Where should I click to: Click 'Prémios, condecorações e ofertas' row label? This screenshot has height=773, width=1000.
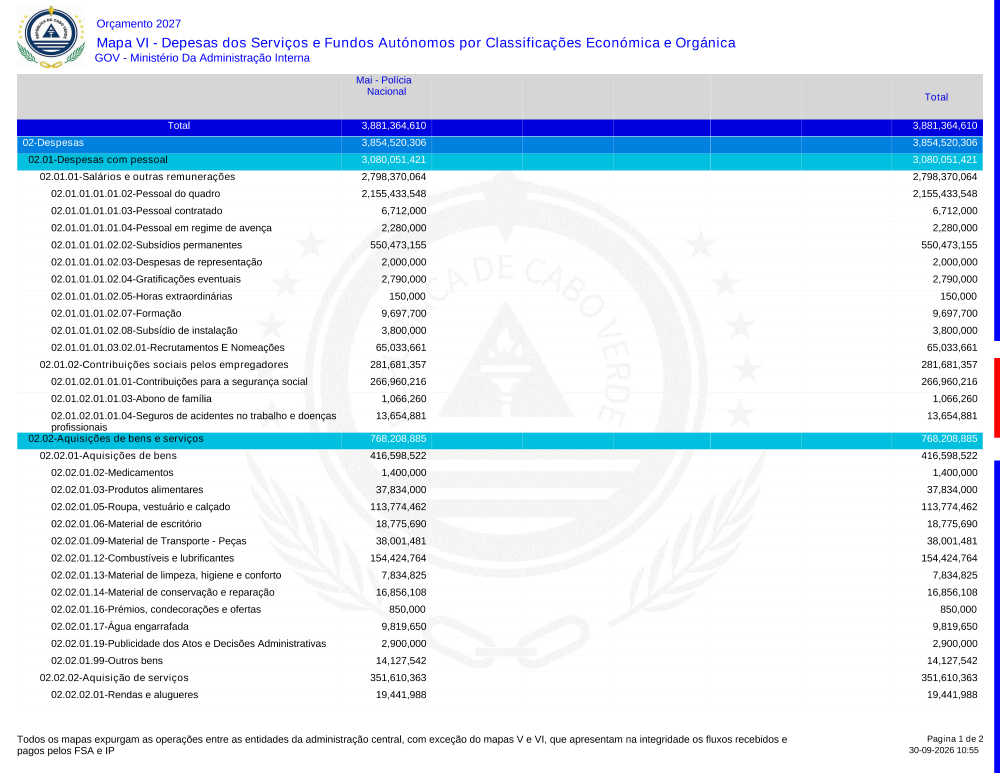[x=156, y=610]
